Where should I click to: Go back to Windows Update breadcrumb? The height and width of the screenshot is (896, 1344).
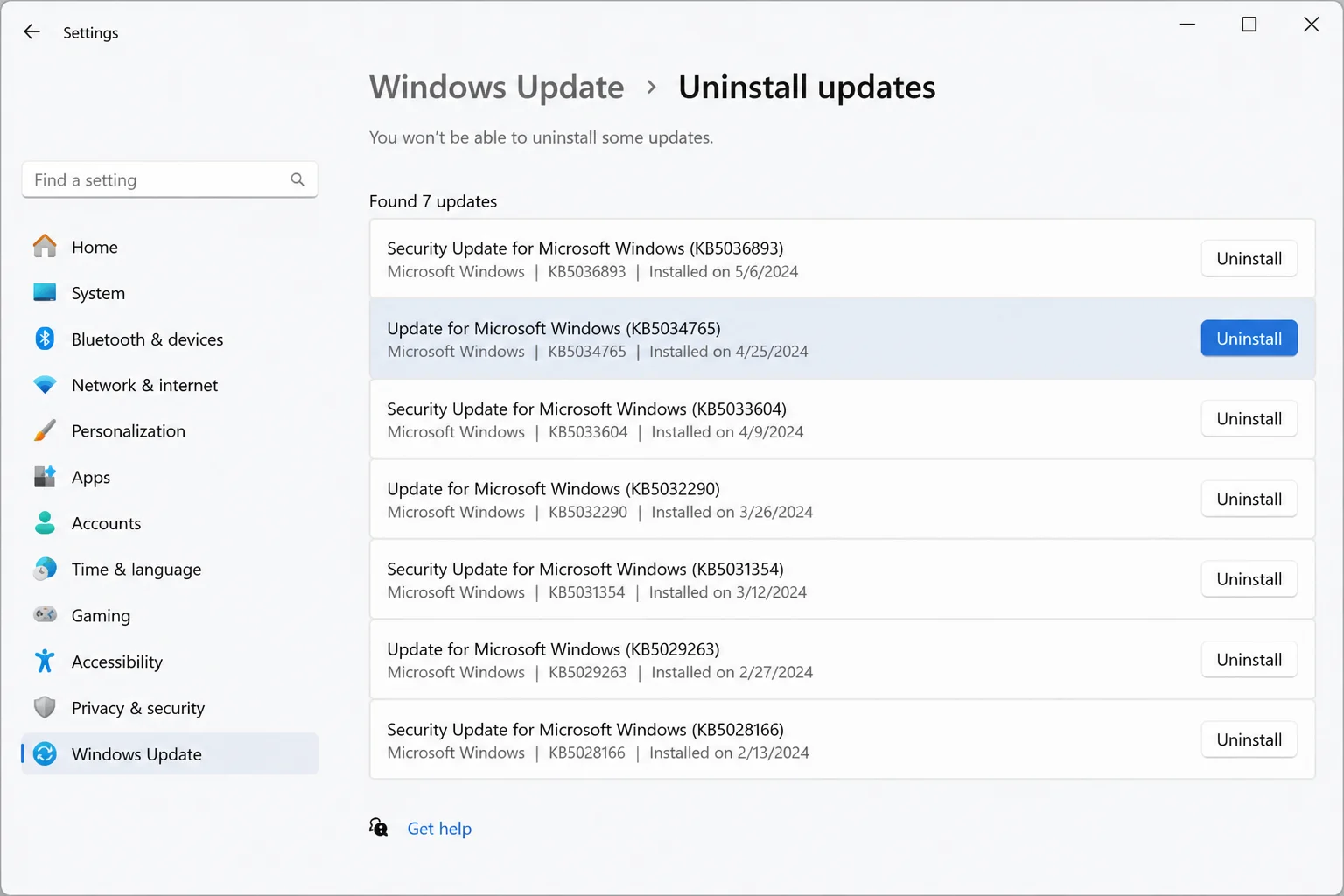[x=496, y=87]
